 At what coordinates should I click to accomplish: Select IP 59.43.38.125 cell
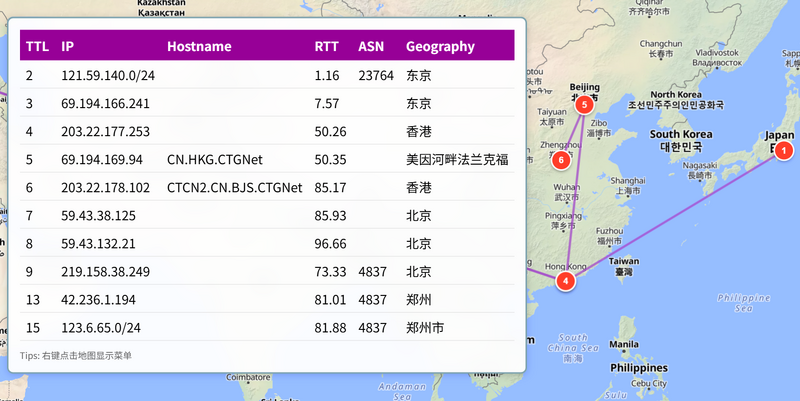click(x=98, y=216)
